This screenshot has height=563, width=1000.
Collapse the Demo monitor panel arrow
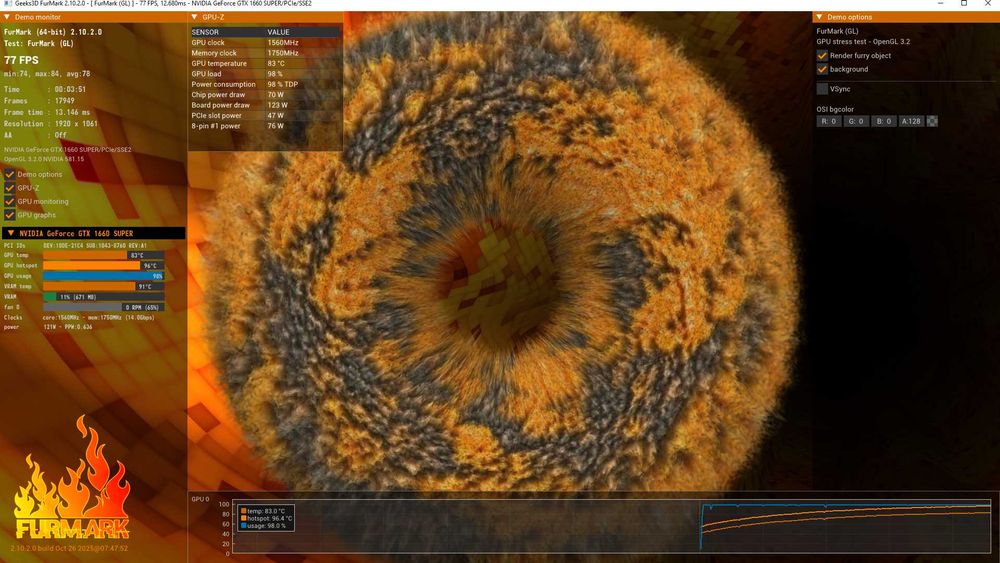(7, 17)
